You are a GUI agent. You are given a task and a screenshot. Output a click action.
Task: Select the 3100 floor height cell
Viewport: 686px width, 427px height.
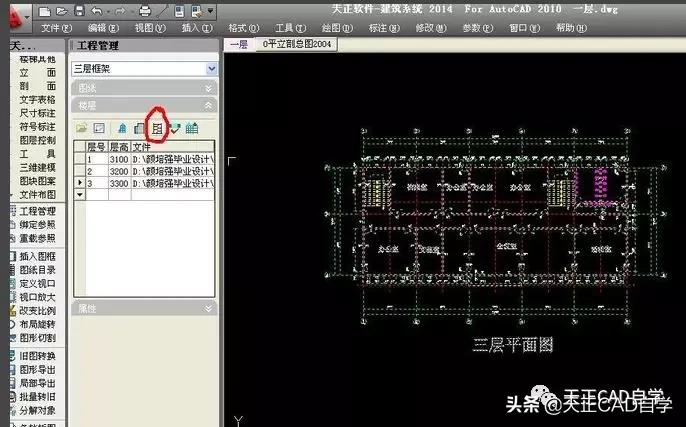pos(119,159)
